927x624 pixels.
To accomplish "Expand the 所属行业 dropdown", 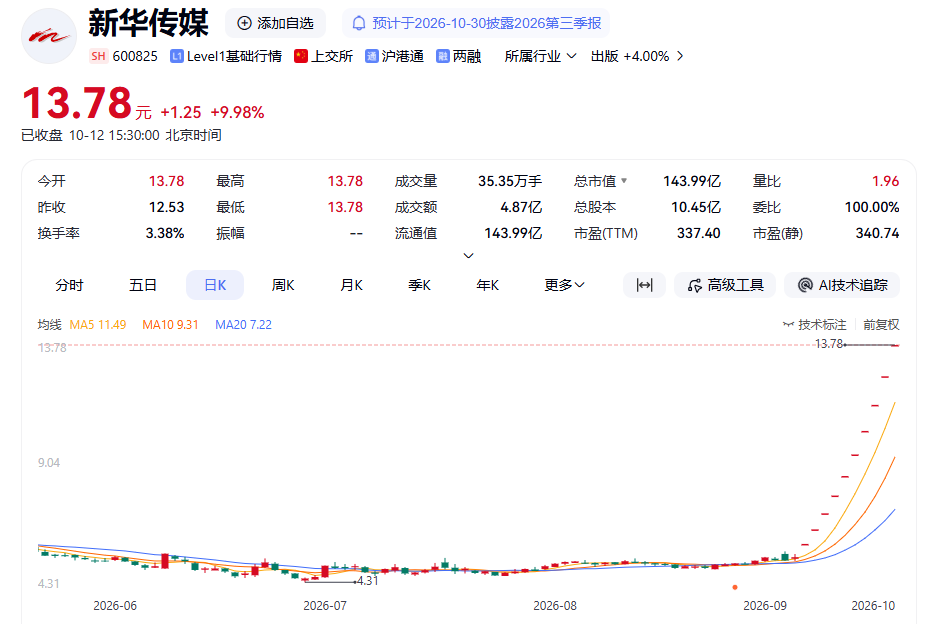I will (x=540, y=56).
